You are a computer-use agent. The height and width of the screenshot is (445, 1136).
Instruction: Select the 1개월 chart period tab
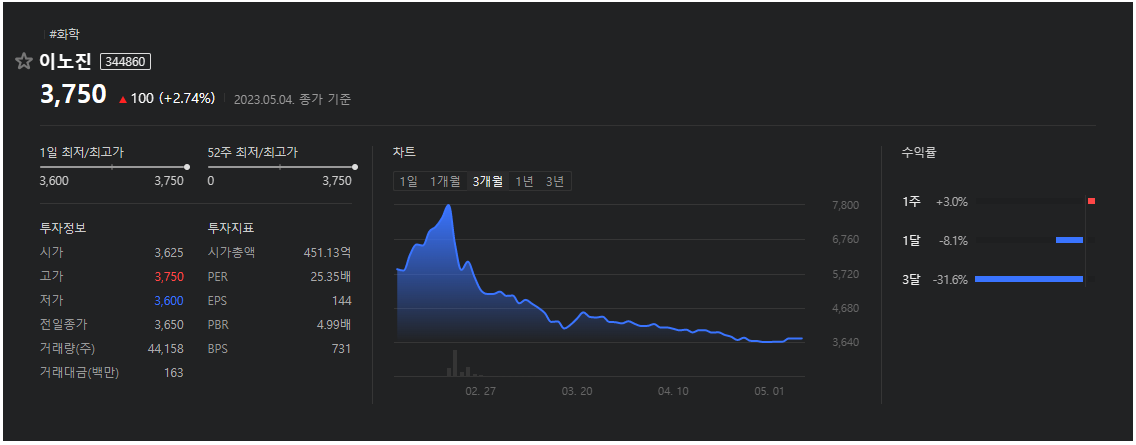(445, 181)
